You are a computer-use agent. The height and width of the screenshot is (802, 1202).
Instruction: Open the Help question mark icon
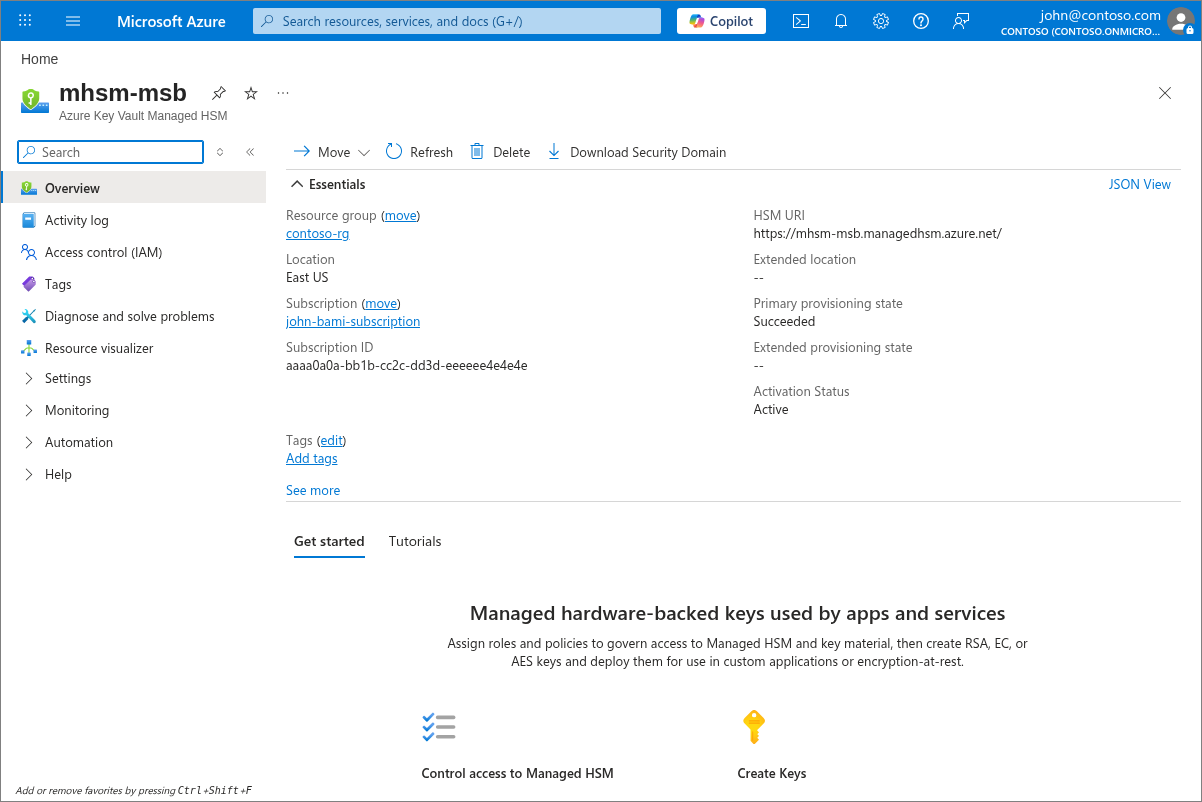coord(921,21)
